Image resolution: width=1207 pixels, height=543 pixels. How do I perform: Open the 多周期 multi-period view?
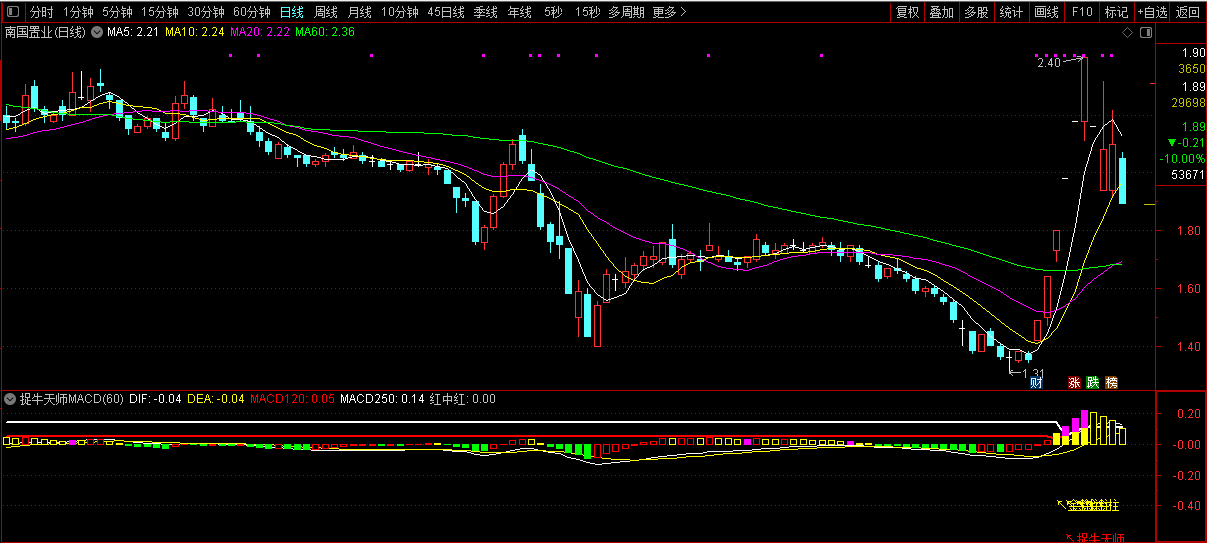[x=627, y=12]
